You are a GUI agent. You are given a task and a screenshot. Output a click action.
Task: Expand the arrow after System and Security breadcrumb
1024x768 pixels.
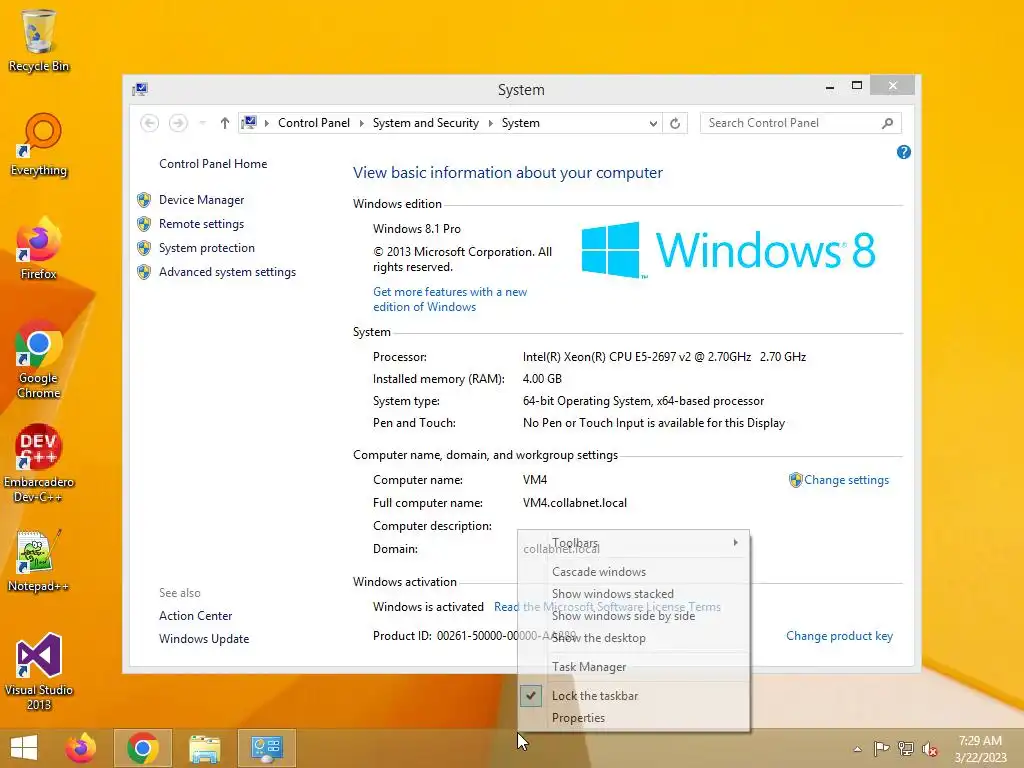pos(490,123)
